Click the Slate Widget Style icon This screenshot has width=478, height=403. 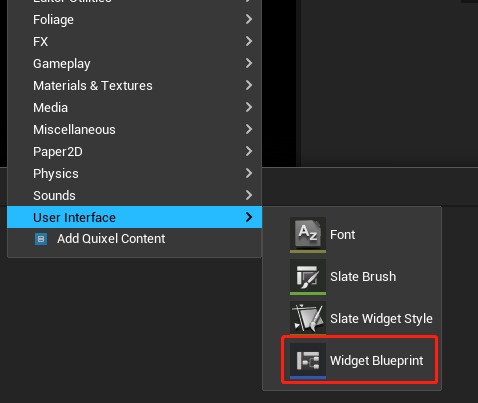click(308, 318)
